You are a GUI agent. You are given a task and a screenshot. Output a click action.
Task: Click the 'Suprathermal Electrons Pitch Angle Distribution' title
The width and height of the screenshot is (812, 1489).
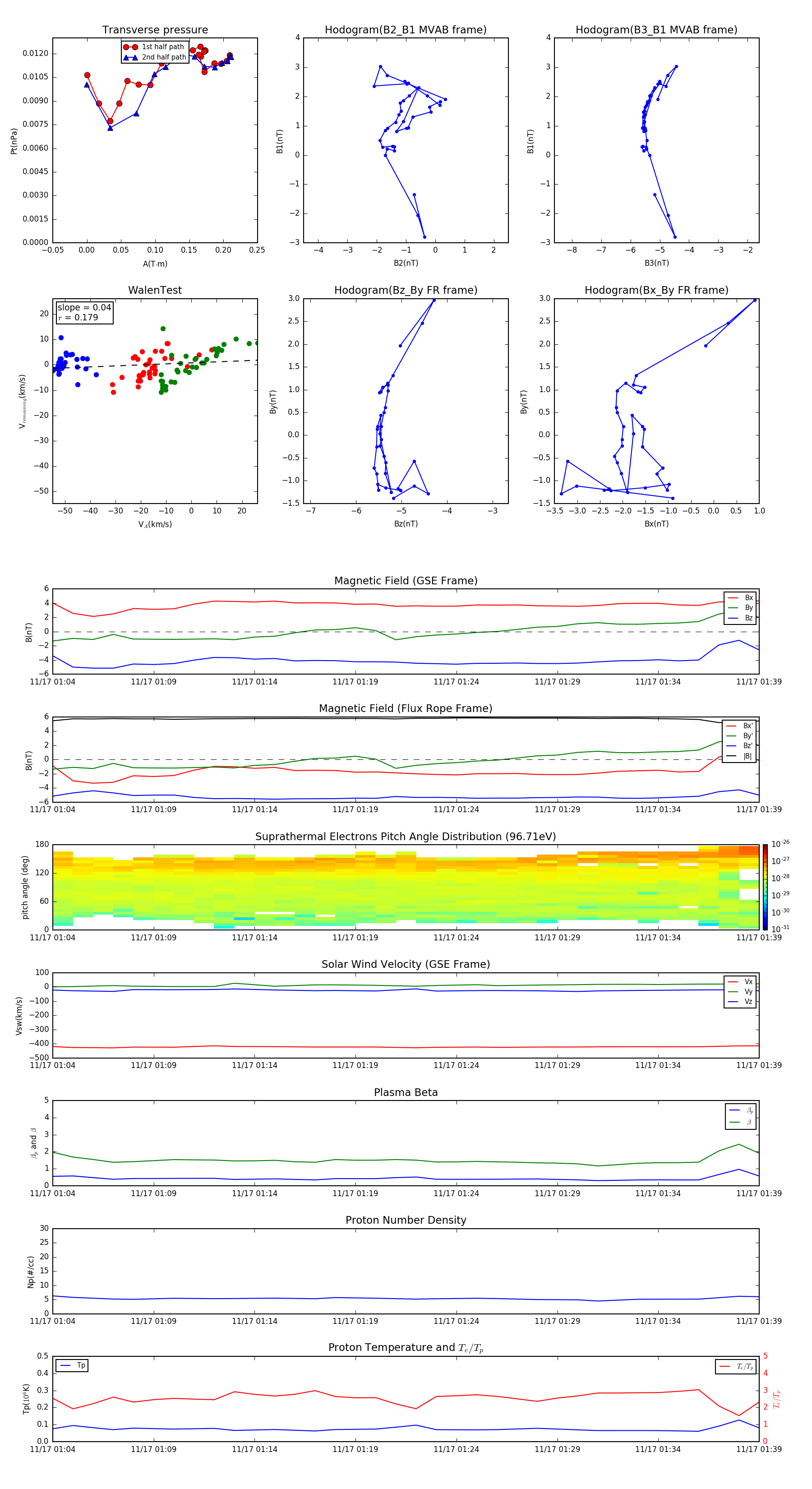(x=406, y=837)
